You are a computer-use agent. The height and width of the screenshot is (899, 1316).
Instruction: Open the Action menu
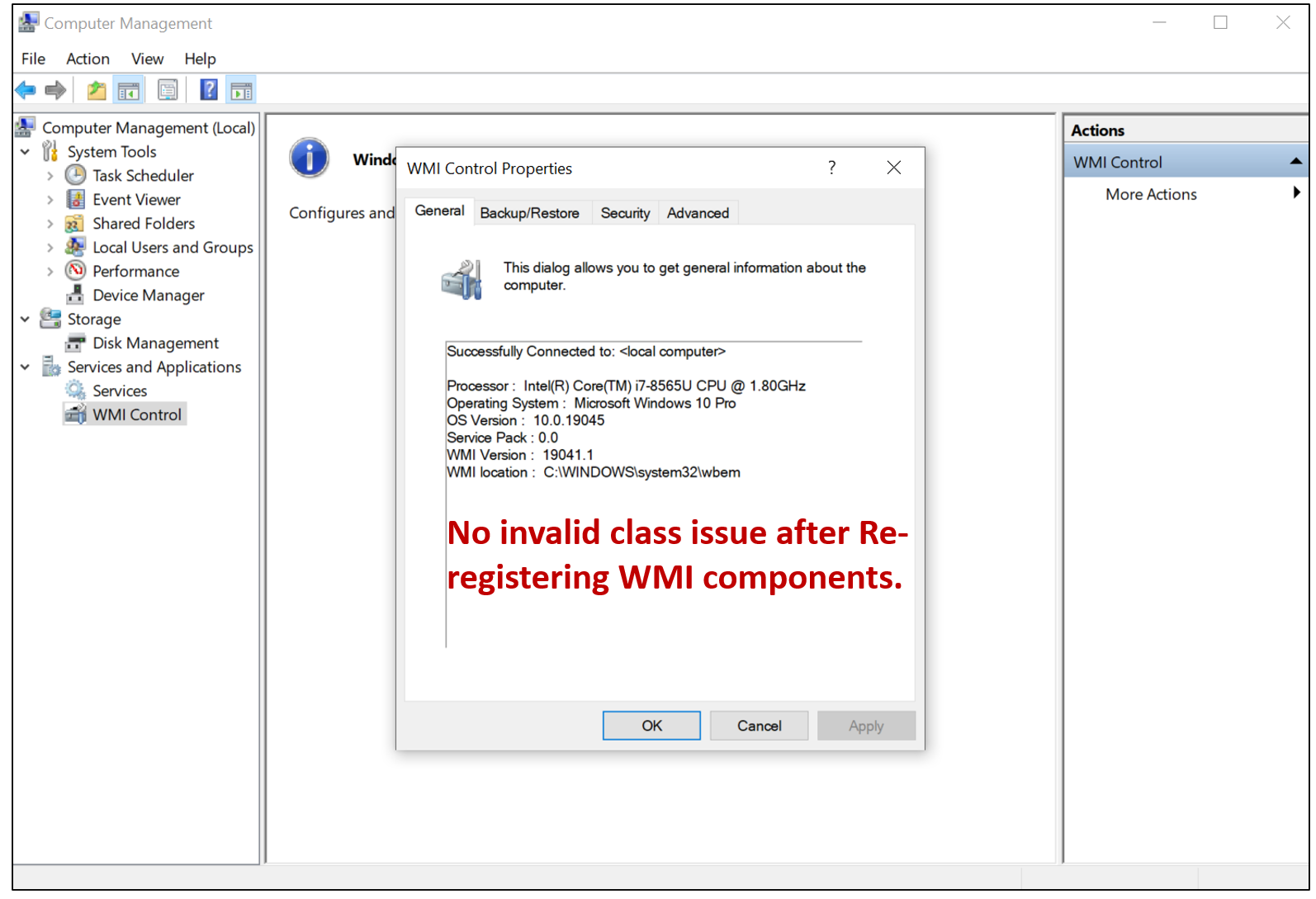pyautogui.click(x=88, y=59)
